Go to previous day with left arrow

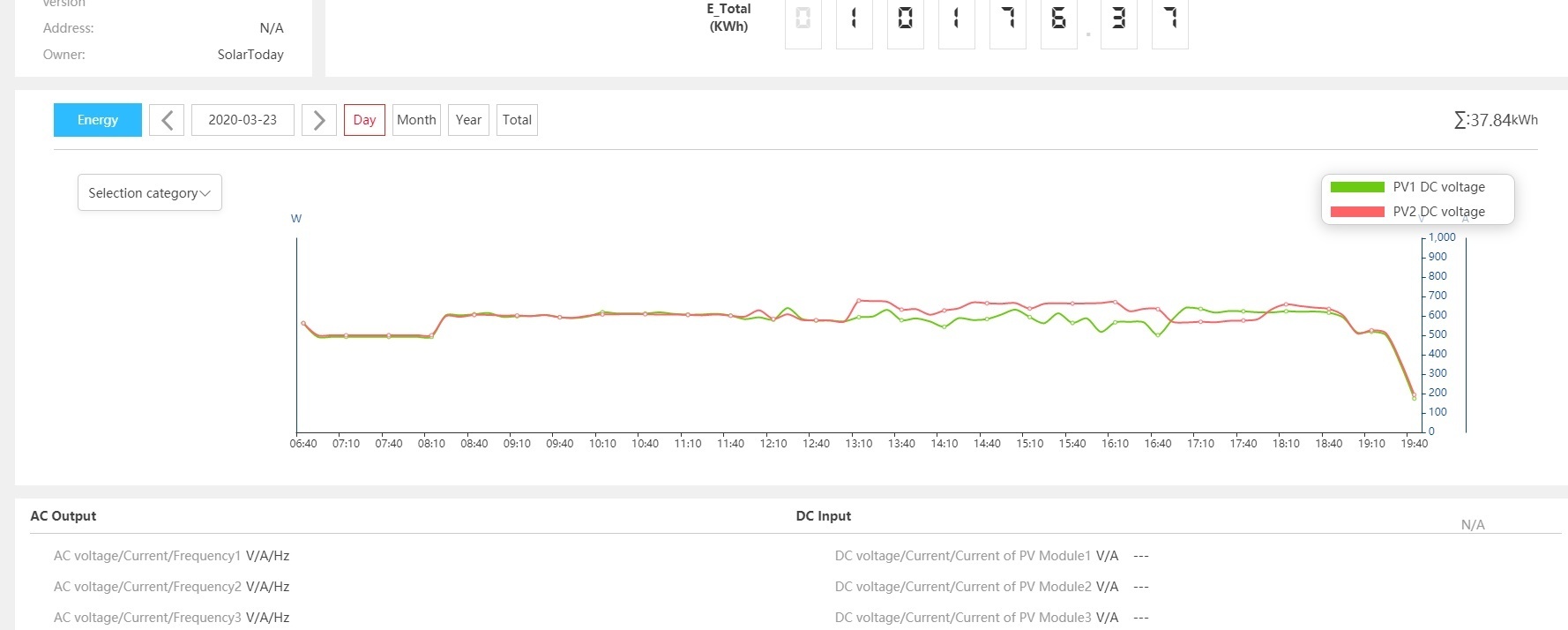167,120
